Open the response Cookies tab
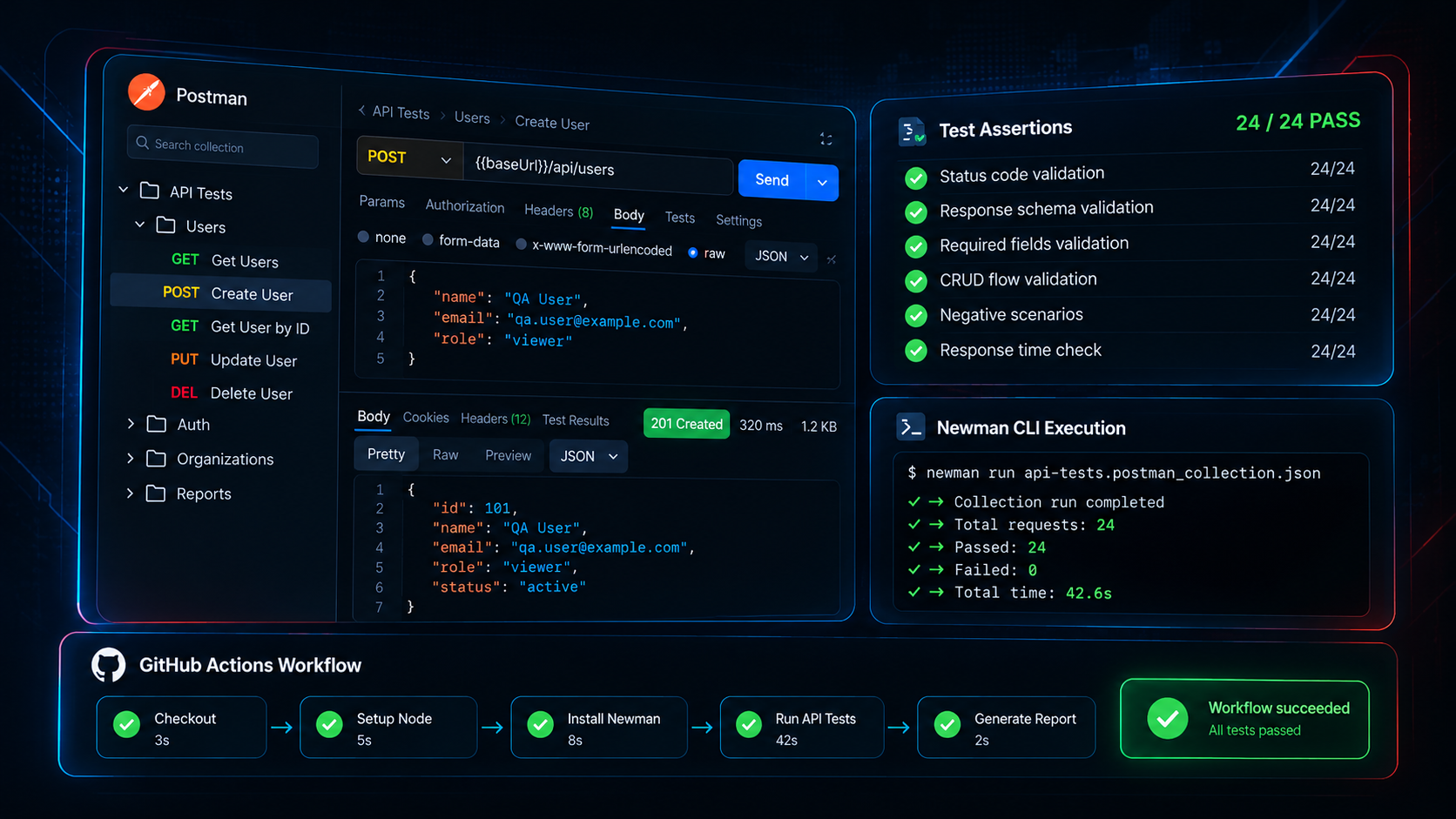This screenshot has height=819, width=1456. [x=426, y=418]
